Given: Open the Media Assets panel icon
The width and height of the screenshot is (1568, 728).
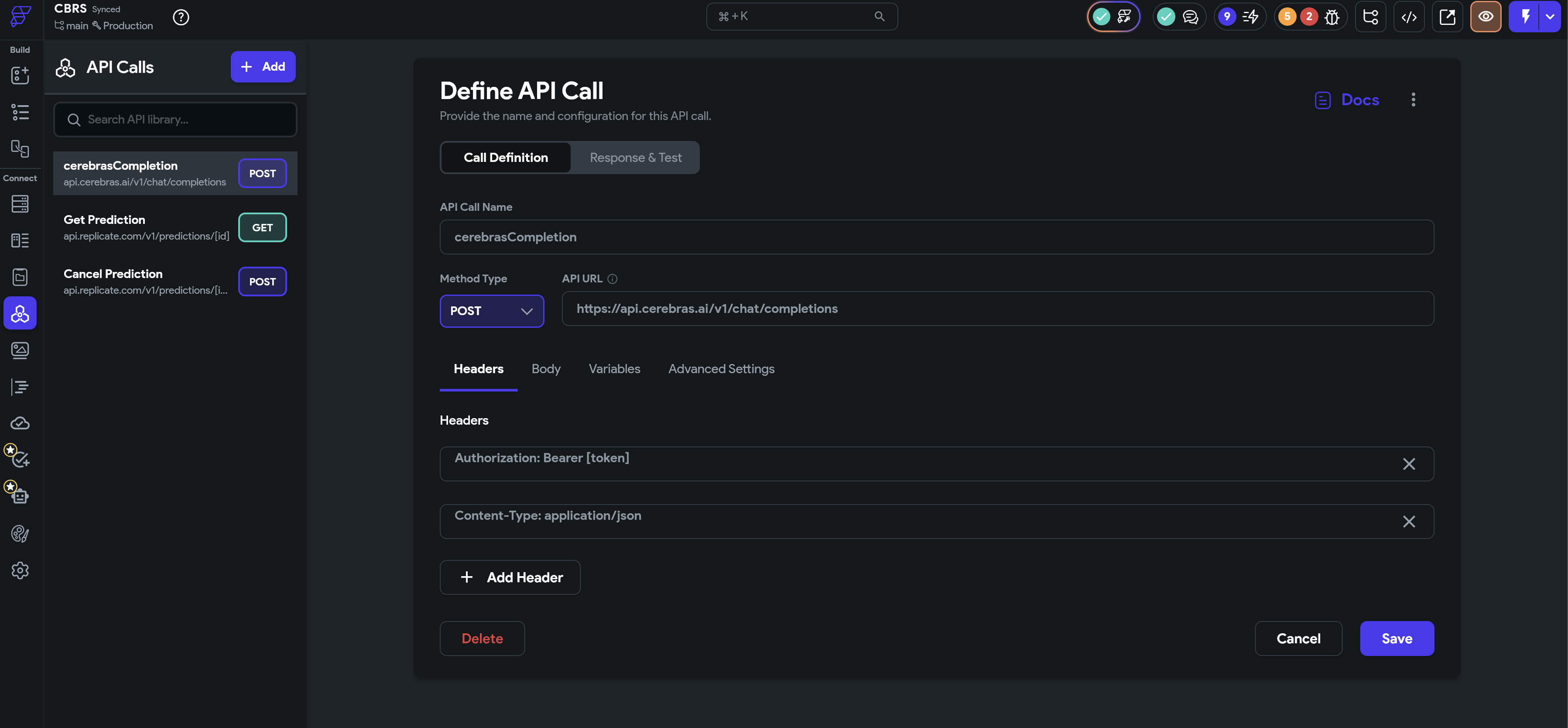Looking at the screenshot, I should (x=20, y=350).
